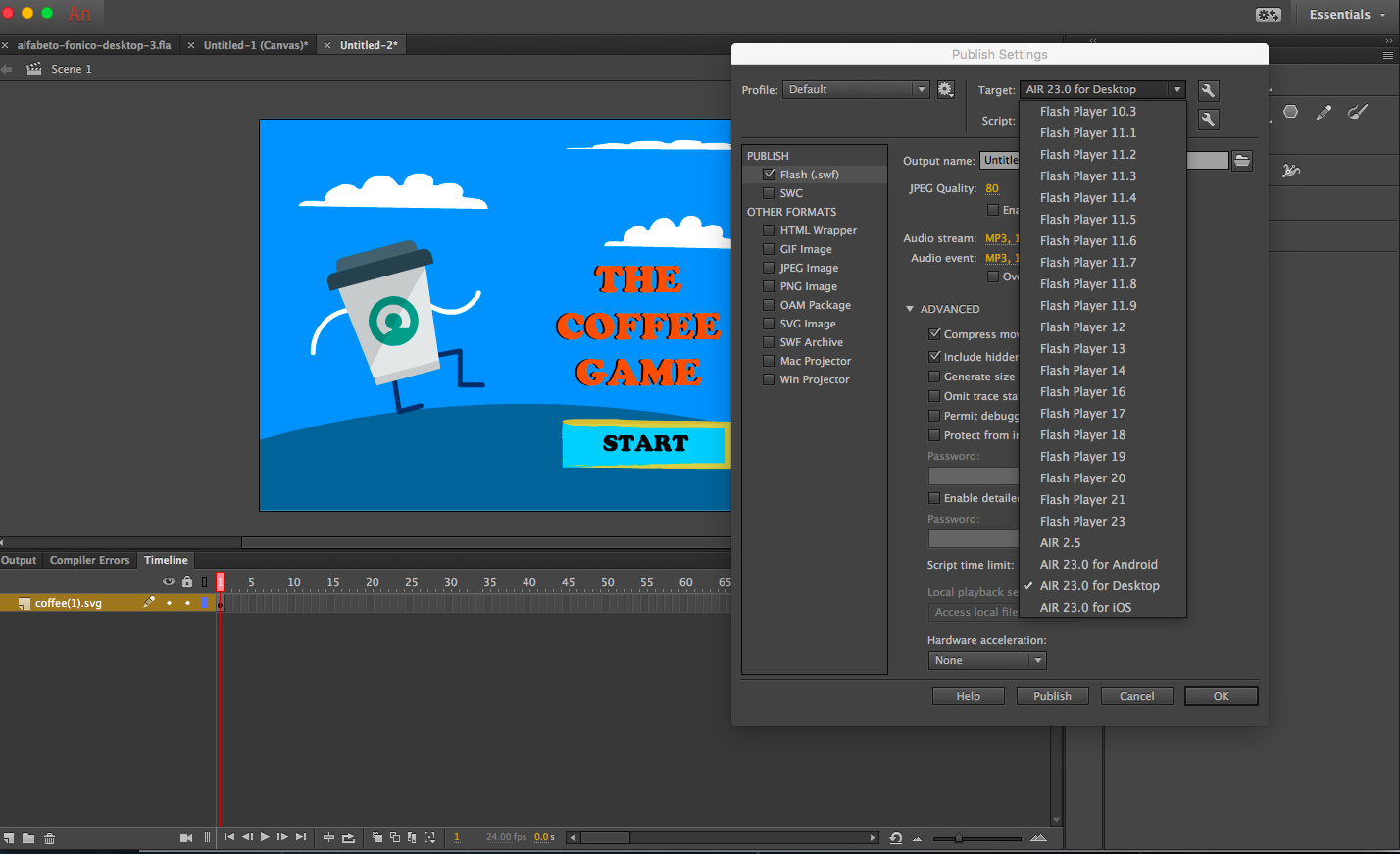Go to last frame
Image resolution: width=1400 pixels, height=854 pixels.
301,837
